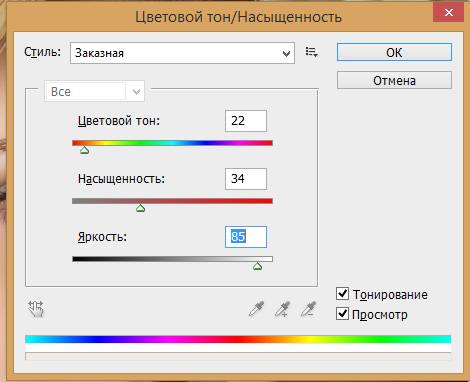Select the subtract-from-sample eyedropper
The image size is (470, 382).
click(x=308, y=309)
